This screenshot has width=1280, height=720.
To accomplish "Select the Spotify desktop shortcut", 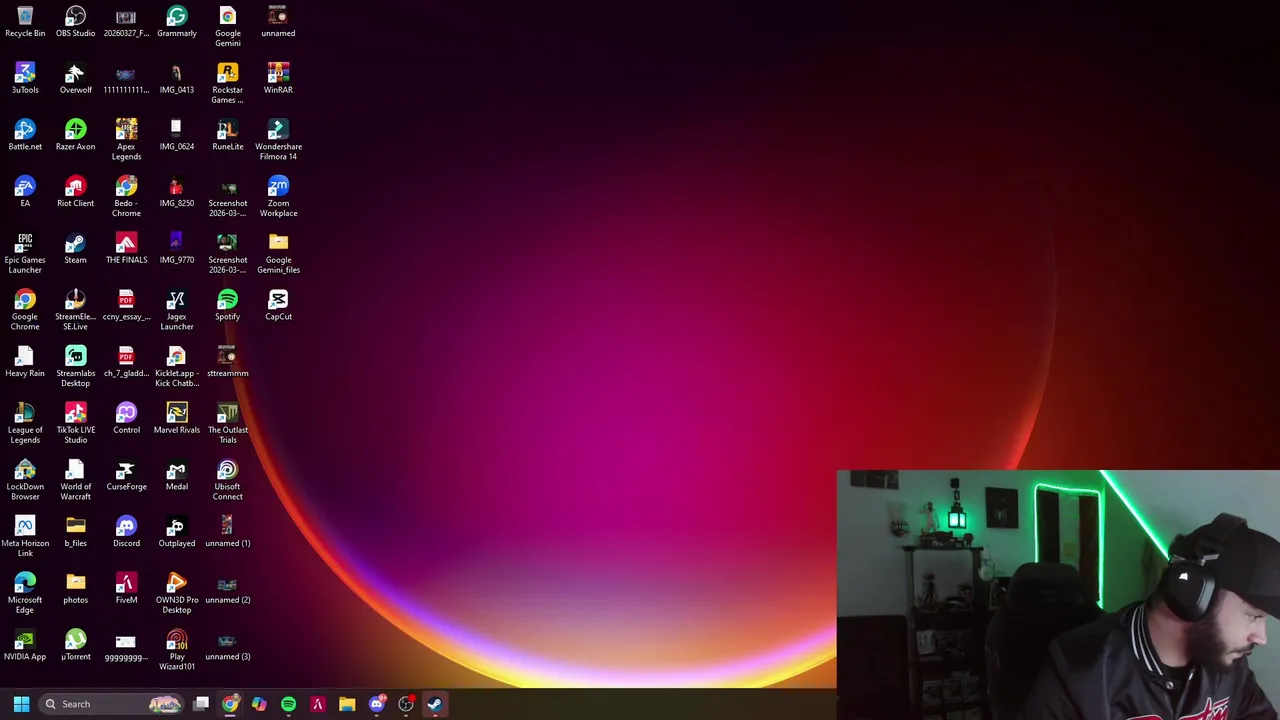I will coord(228,305).
